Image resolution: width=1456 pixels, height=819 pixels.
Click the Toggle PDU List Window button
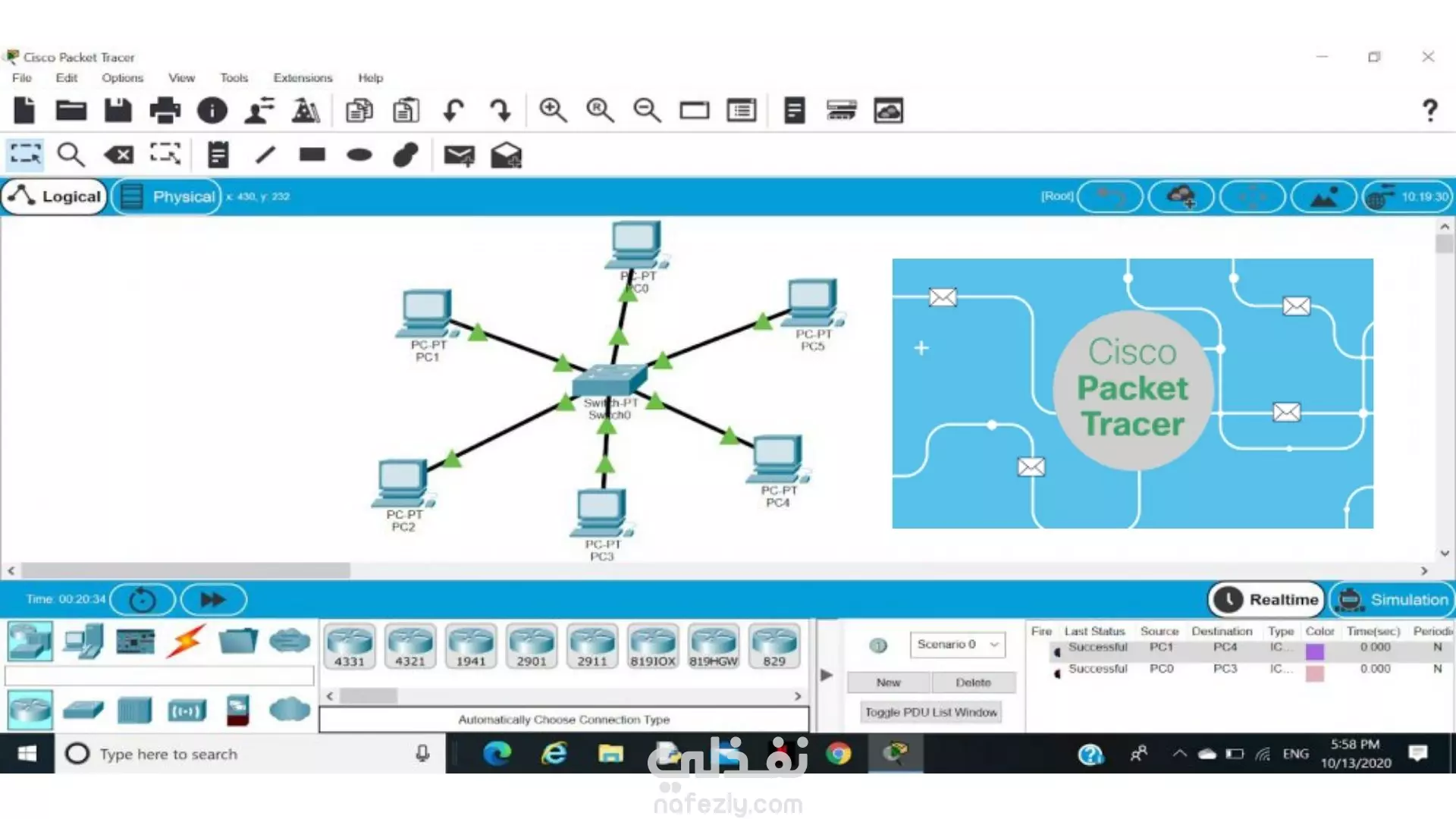pyautogui.click(x=930, y=713)
